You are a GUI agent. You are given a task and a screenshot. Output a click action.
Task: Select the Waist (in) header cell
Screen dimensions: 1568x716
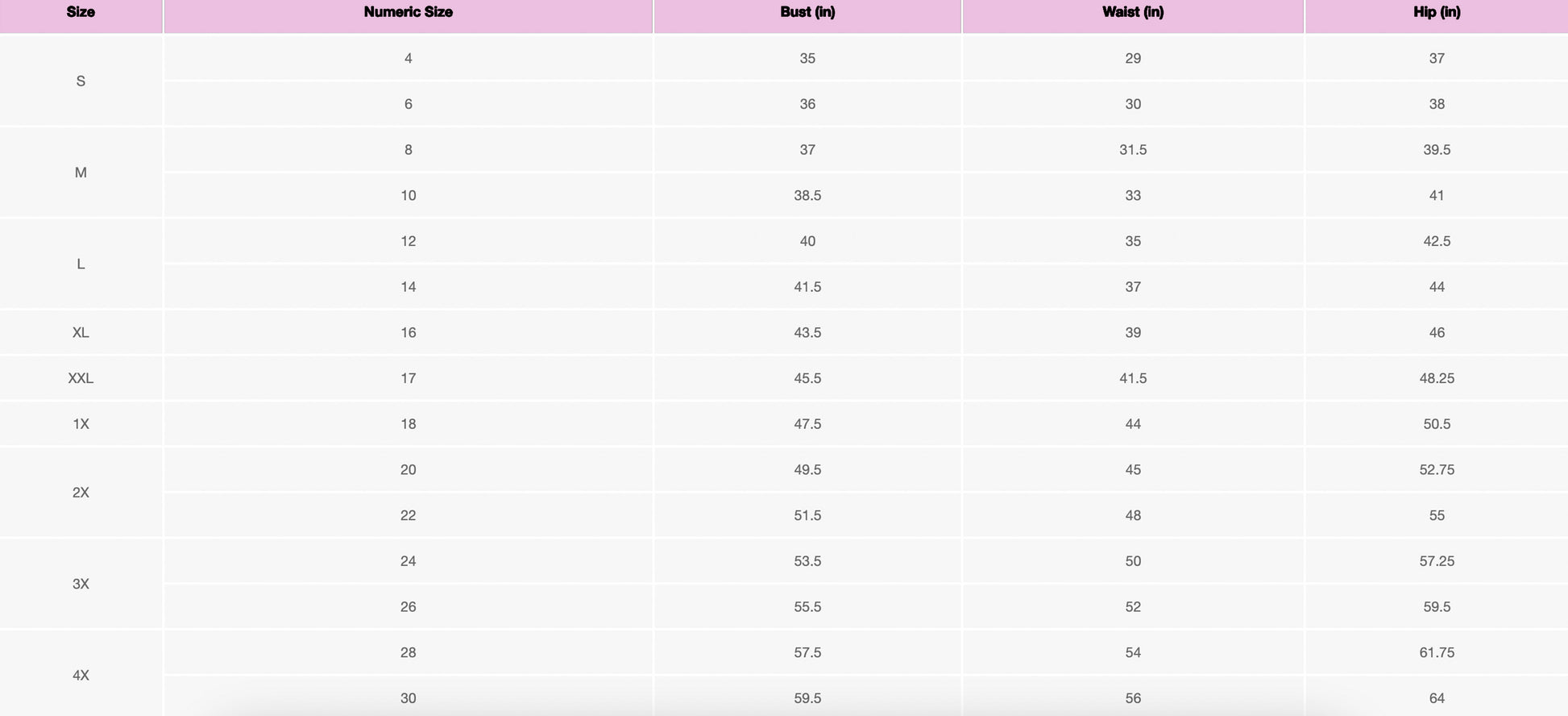point(1133,12)
